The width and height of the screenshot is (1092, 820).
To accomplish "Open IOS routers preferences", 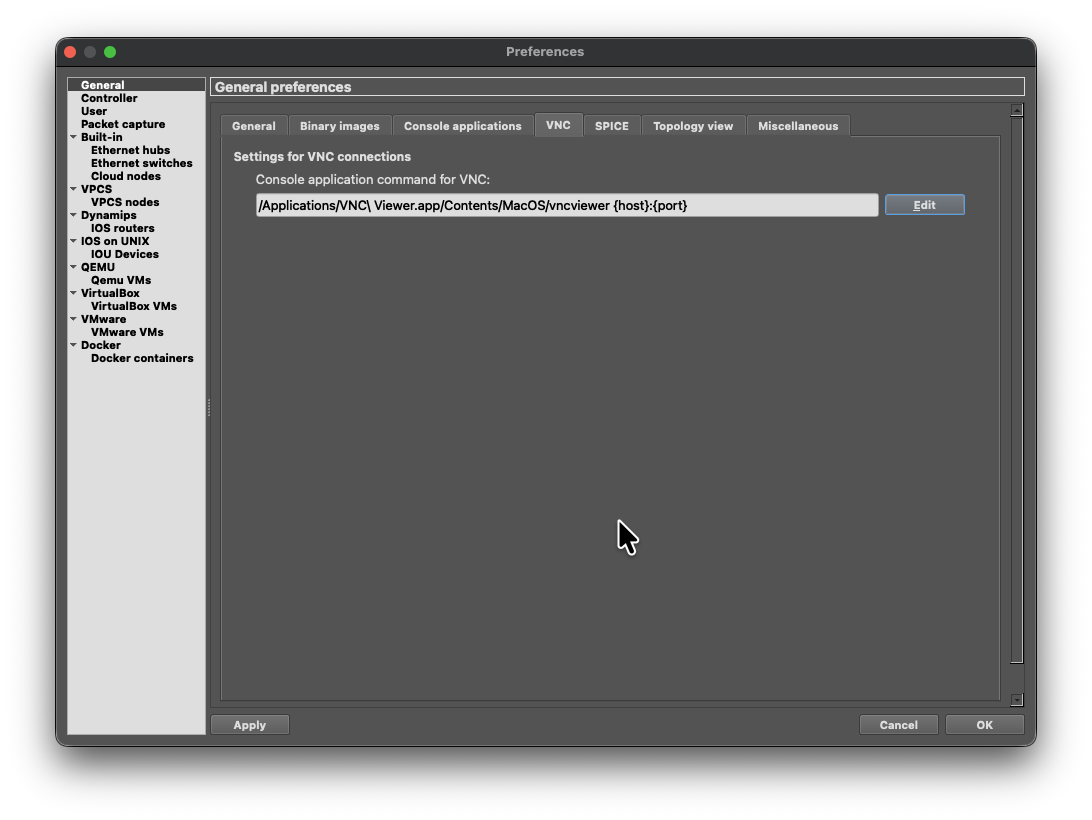I will [122, 228].
